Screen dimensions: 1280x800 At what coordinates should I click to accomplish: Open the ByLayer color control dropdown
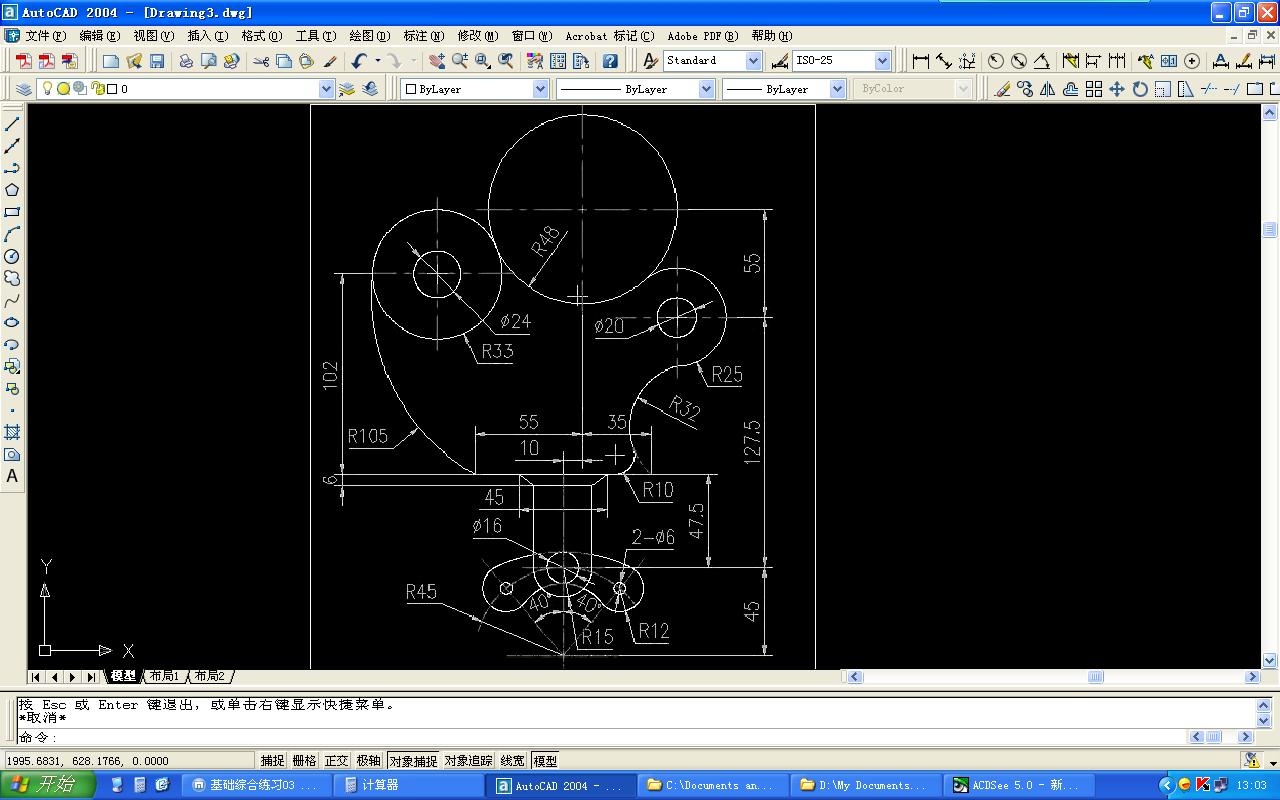click(x=541, y=89)
